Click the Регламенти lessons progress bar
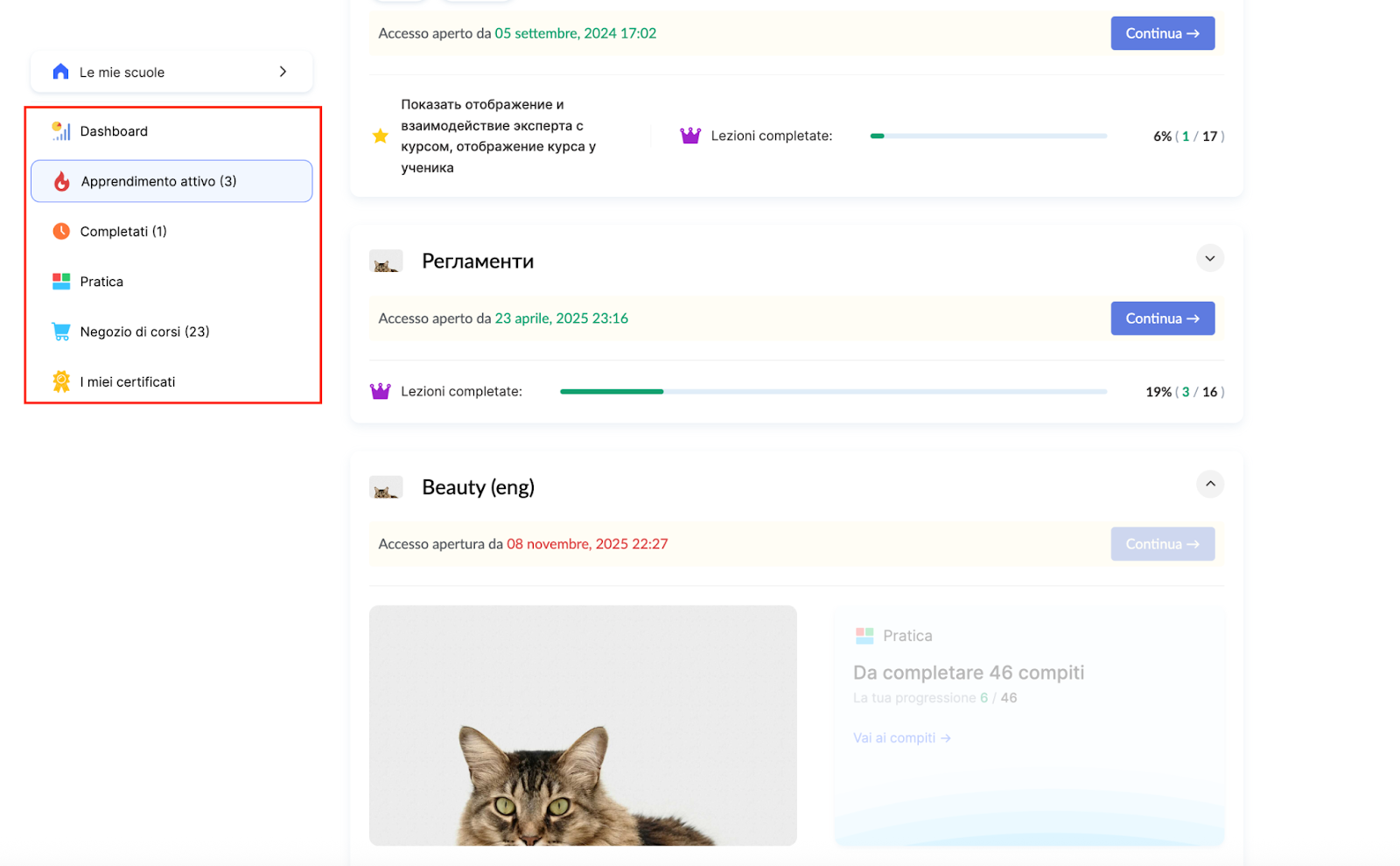The image size is (1400, 866). [x=832, y=392]
